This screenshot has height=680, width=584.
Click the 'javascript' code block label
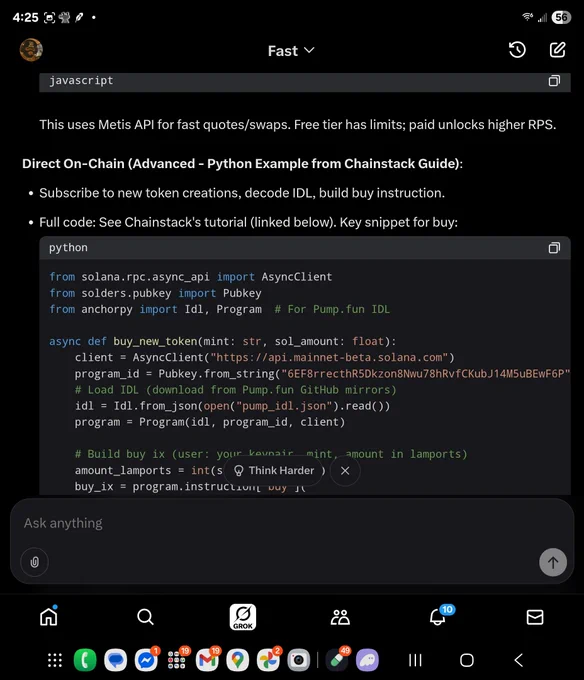point(81,81)
